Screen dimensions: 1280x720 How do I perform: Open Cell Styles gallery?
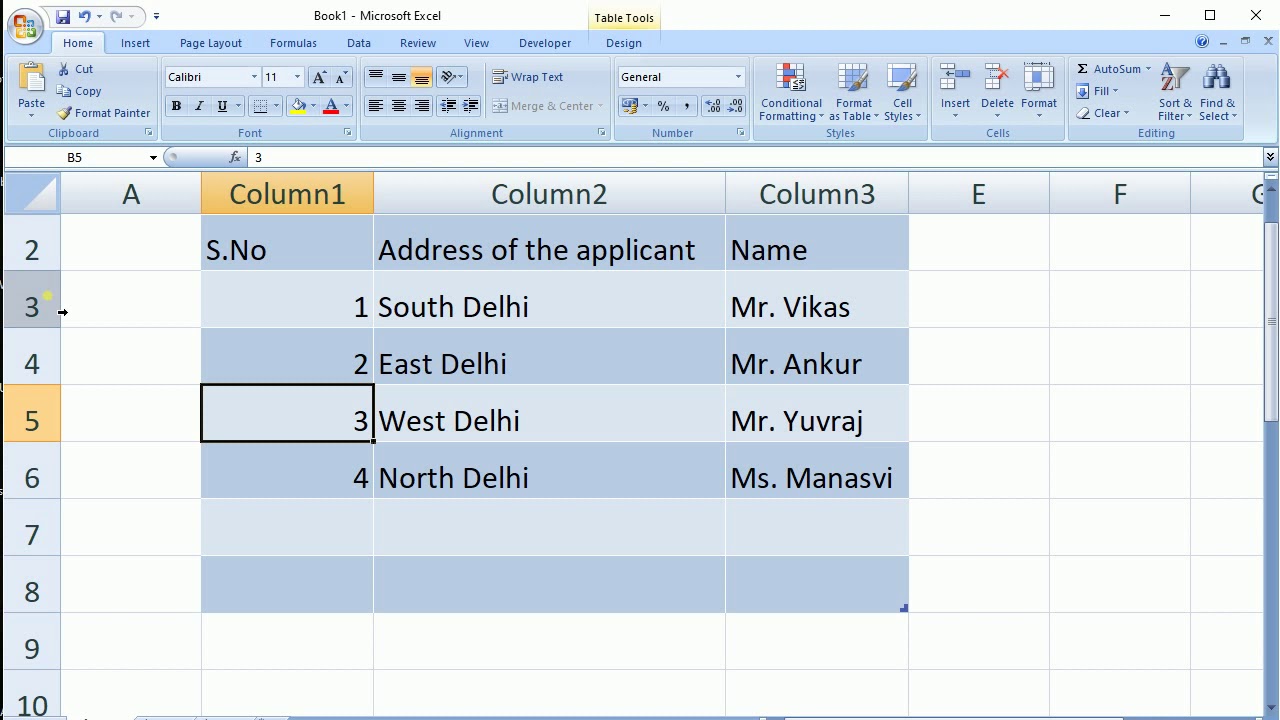point(902,93)
